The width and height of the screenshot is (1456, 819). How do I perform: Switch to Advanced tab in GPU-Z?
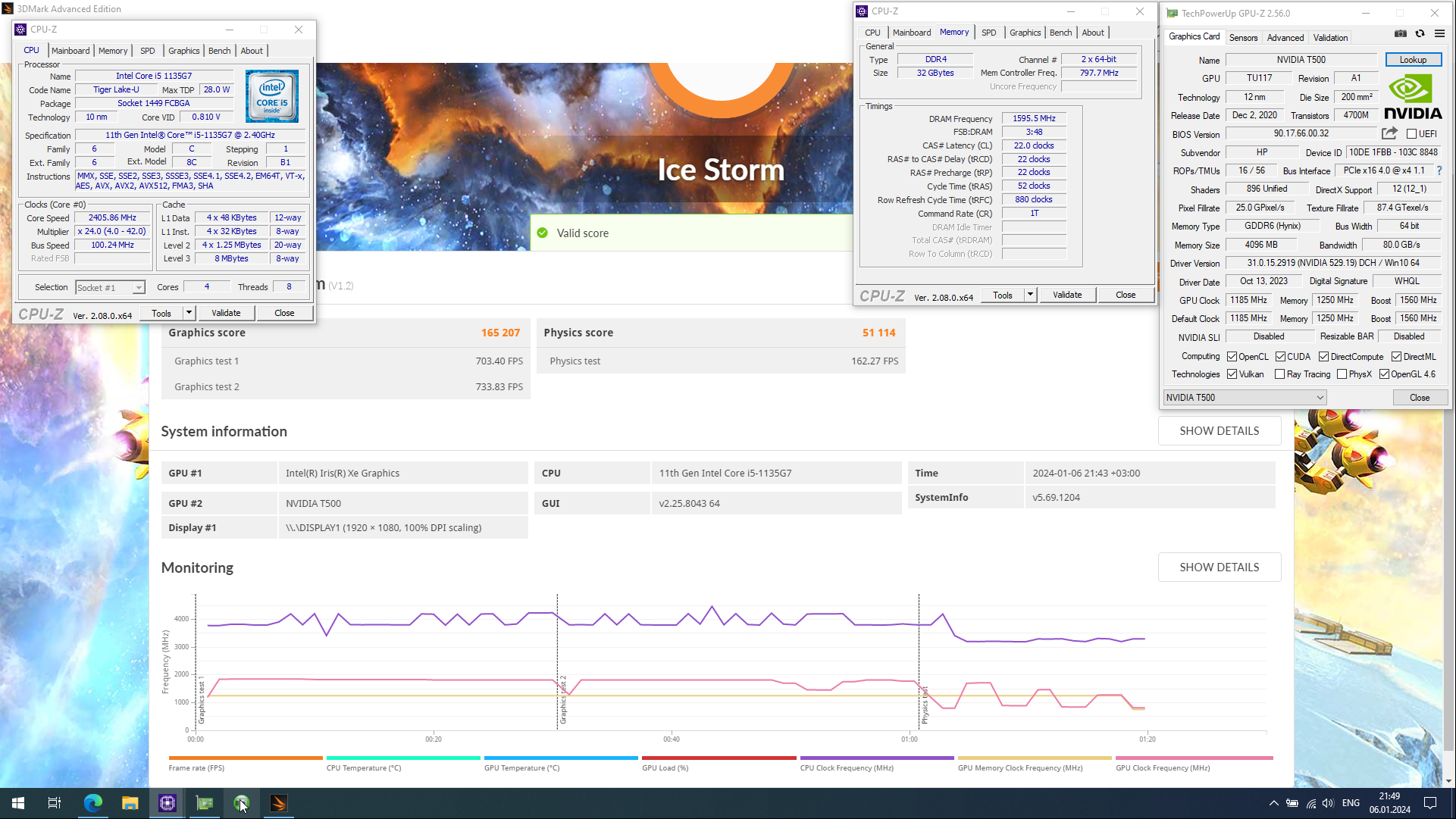click(1285, 37)
